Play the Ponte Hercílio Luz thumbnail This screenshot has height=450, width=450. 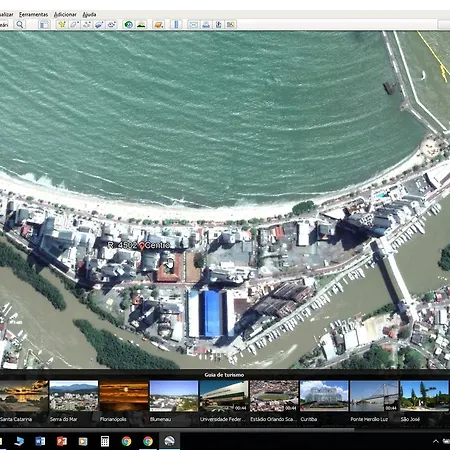coord(374,396)
